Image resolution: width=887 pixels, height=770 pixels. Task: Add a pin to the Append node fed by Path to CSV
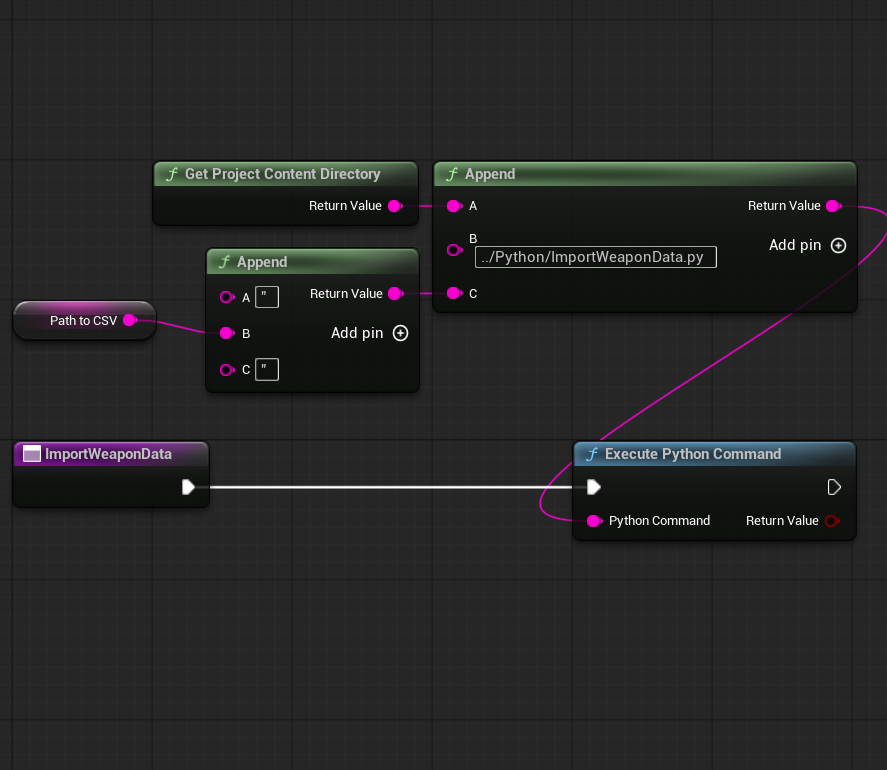click(400, 333)
